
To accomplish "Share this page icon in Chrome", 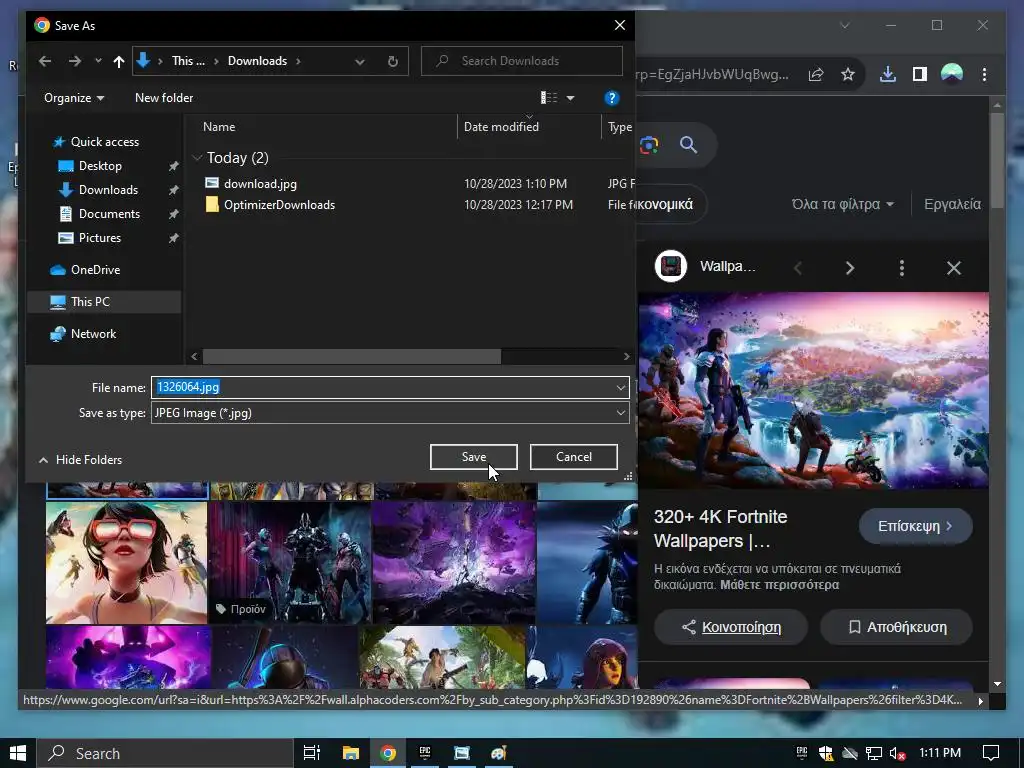I will (816, 74).
